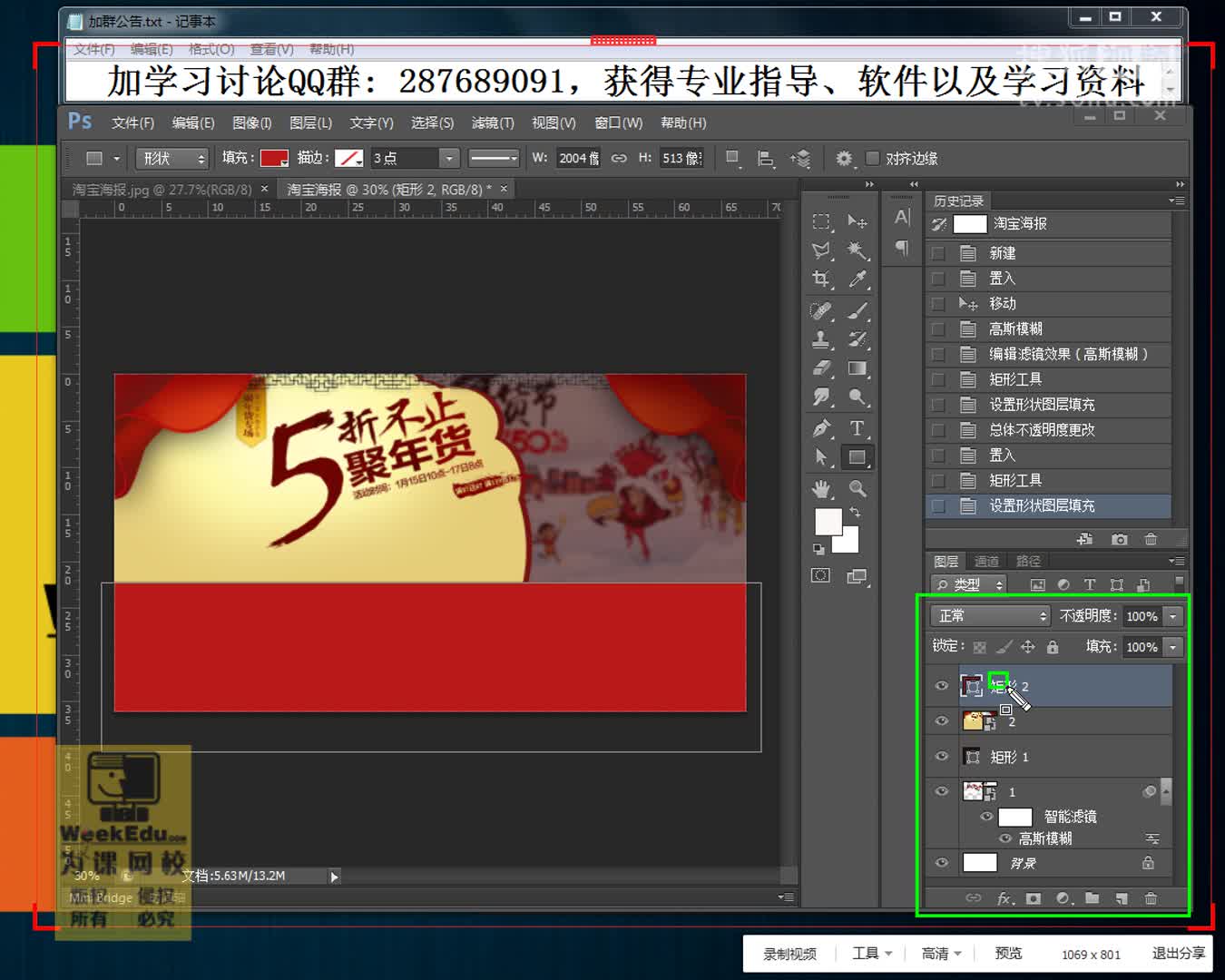Image resolution: width=1225 pixels, height=980 pixels.
Task: Toggle visibility of 高斯模糊 filter
Action: coord(1005,838)
